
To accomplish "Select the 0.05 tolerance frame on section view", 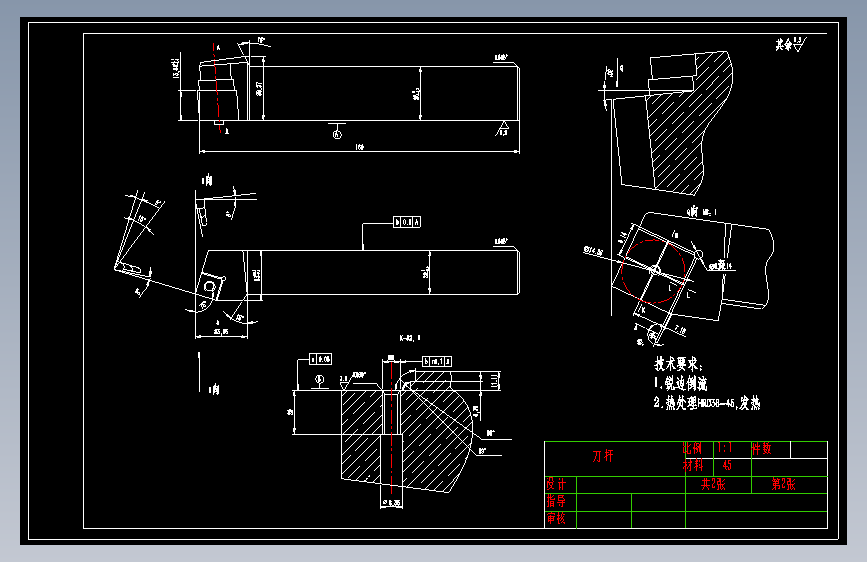I will [320, 360].
